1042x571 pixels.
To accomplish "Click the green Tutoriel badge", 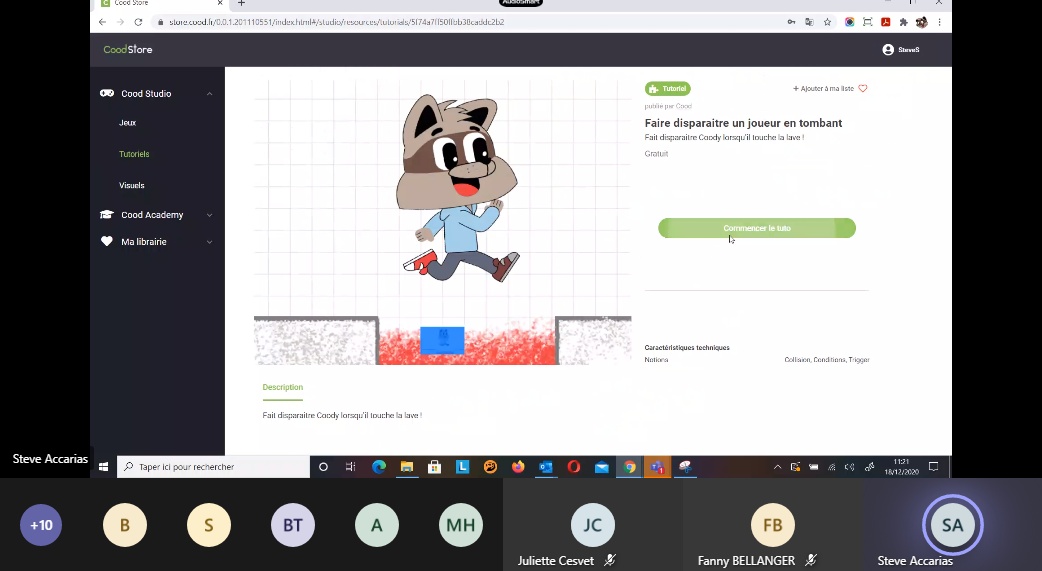I will (x=668, y=89).
